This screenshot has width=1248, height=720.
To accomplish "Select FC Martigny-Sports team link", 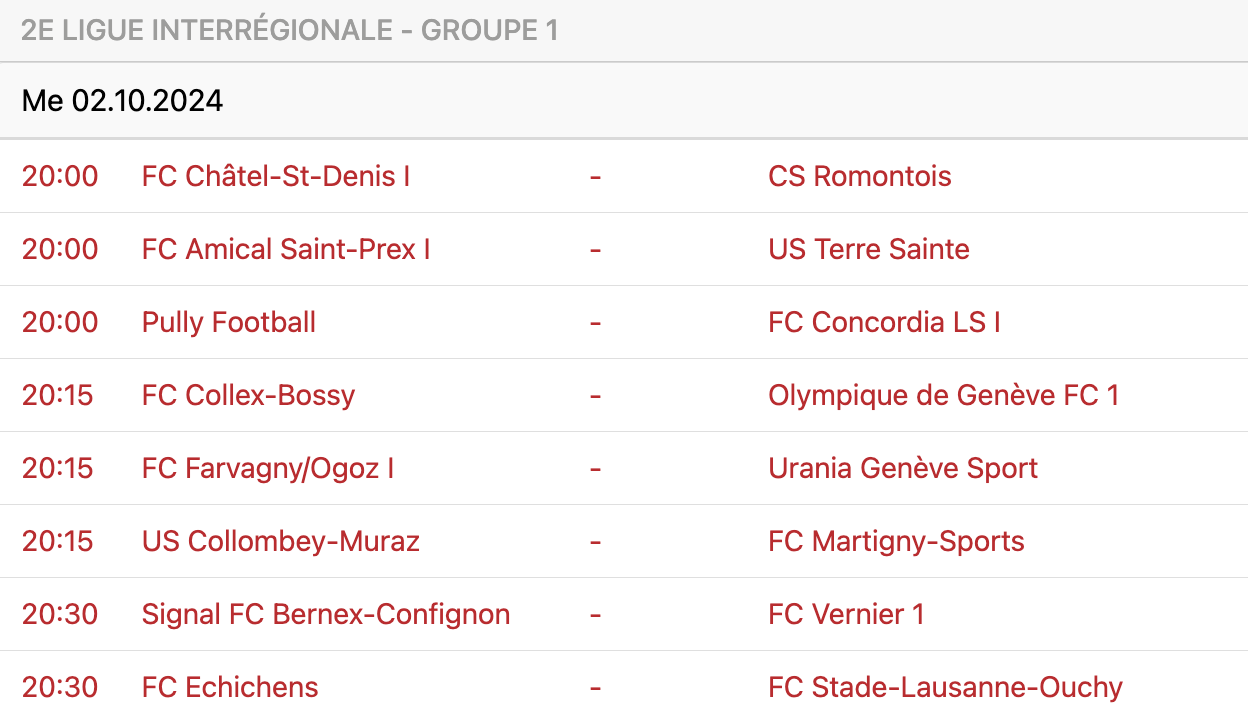I will [896, 541].
